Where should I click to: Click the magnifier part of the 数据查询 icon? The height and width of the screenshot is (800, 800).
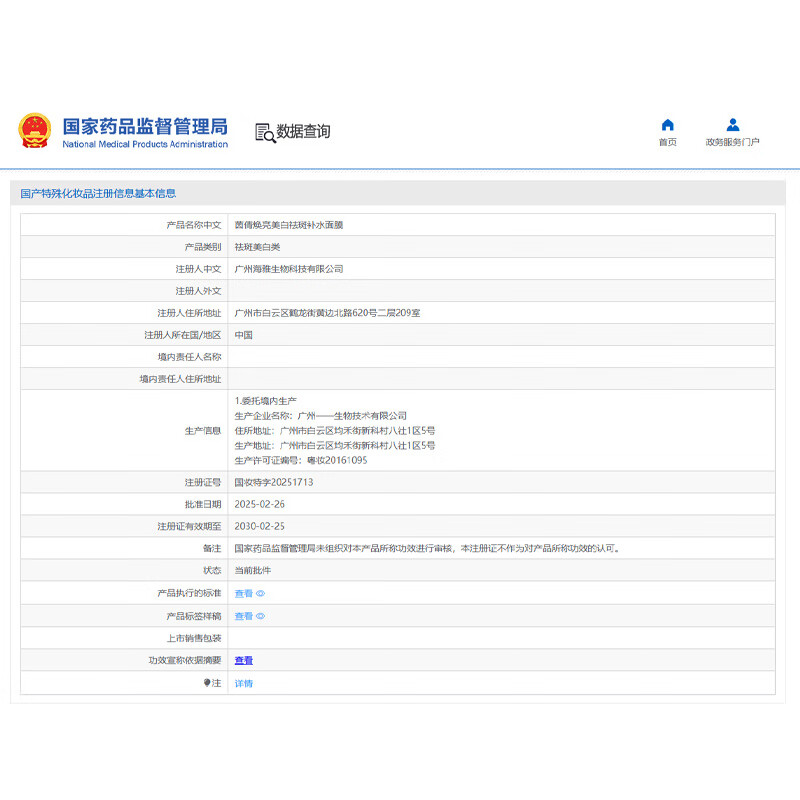tap(270, 135)
